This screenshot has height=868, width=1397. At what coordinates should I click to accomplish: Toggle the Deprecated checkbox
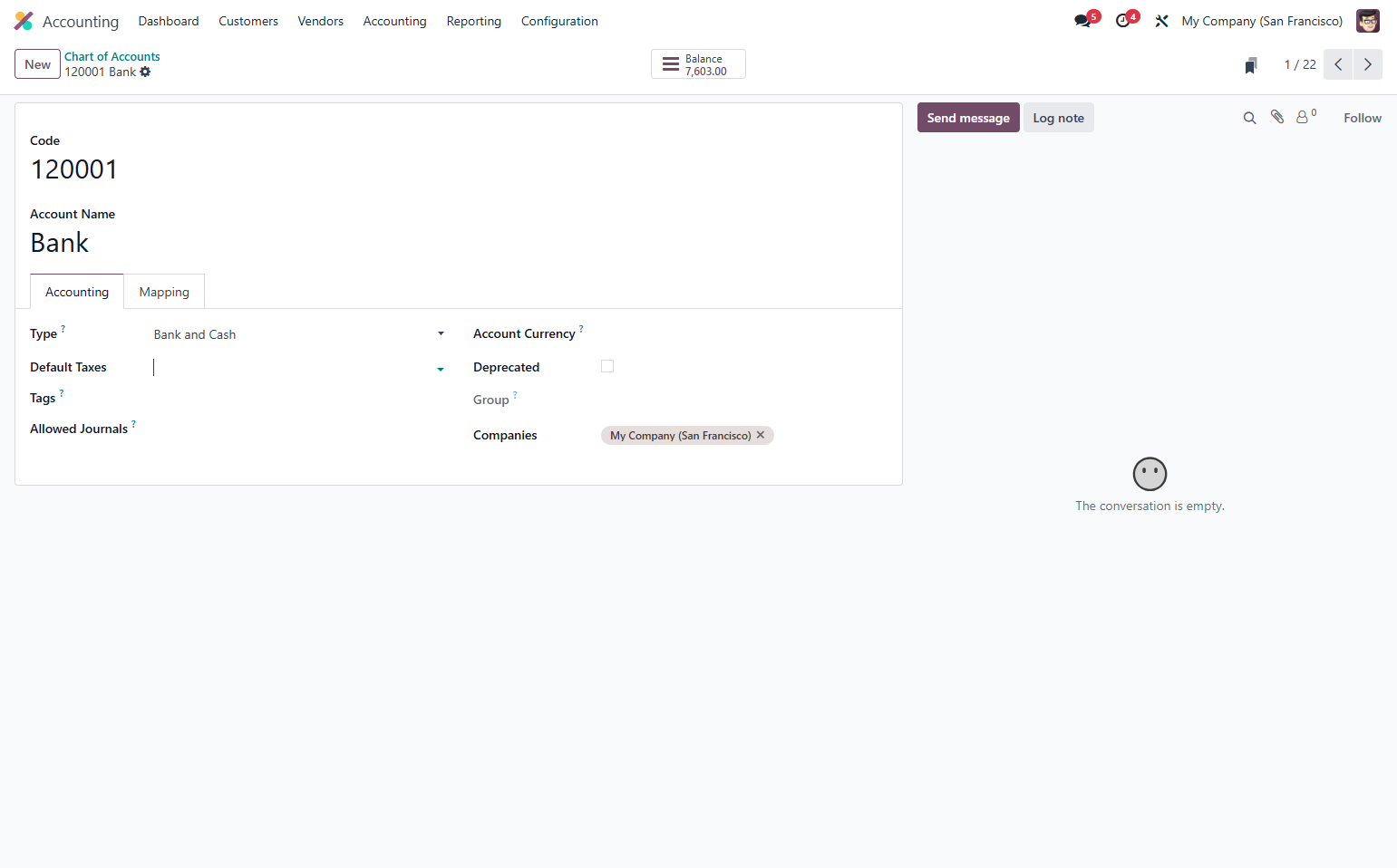[x=607, y=366]
